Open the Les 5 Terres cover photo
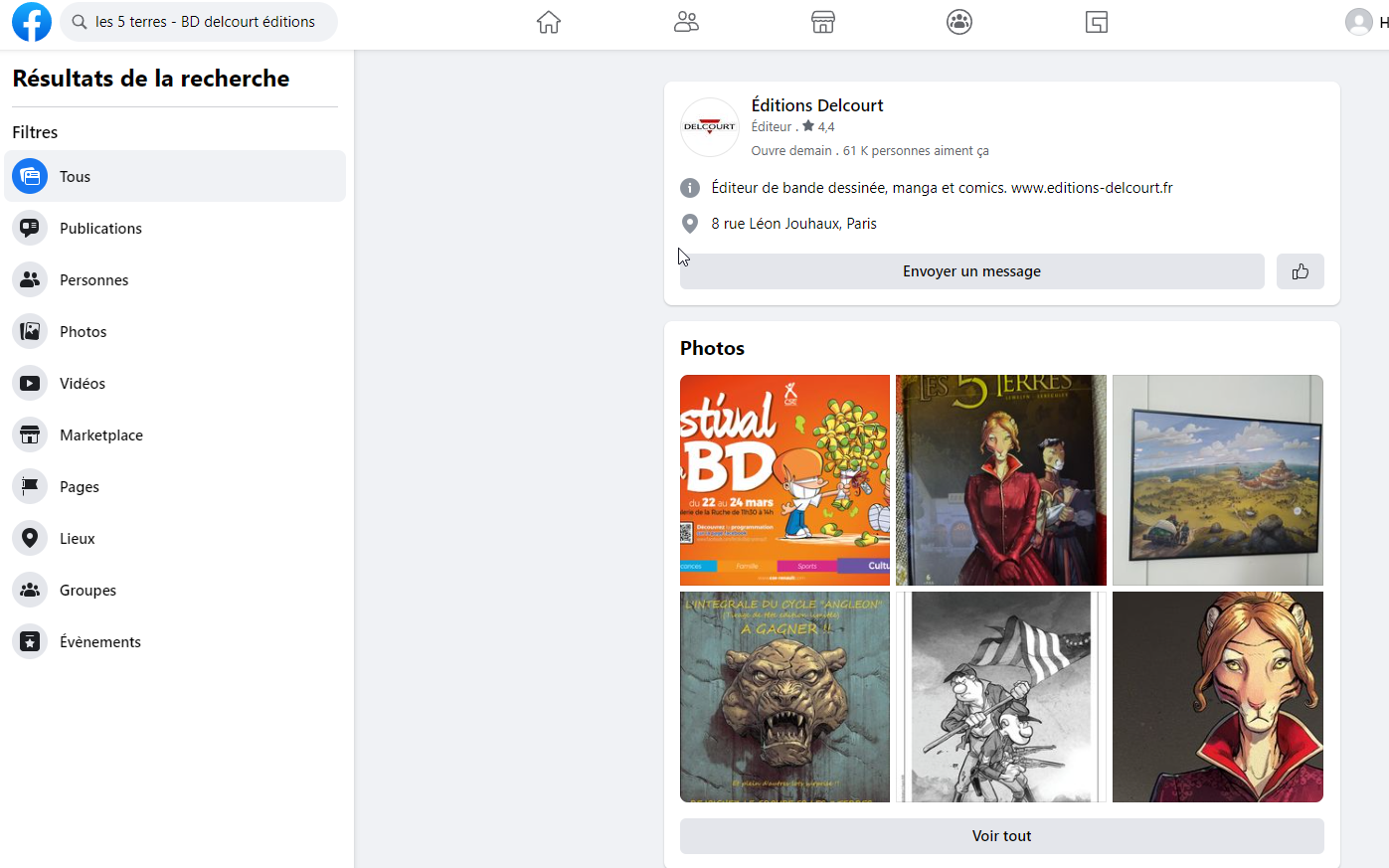 tap(1001, 480)
